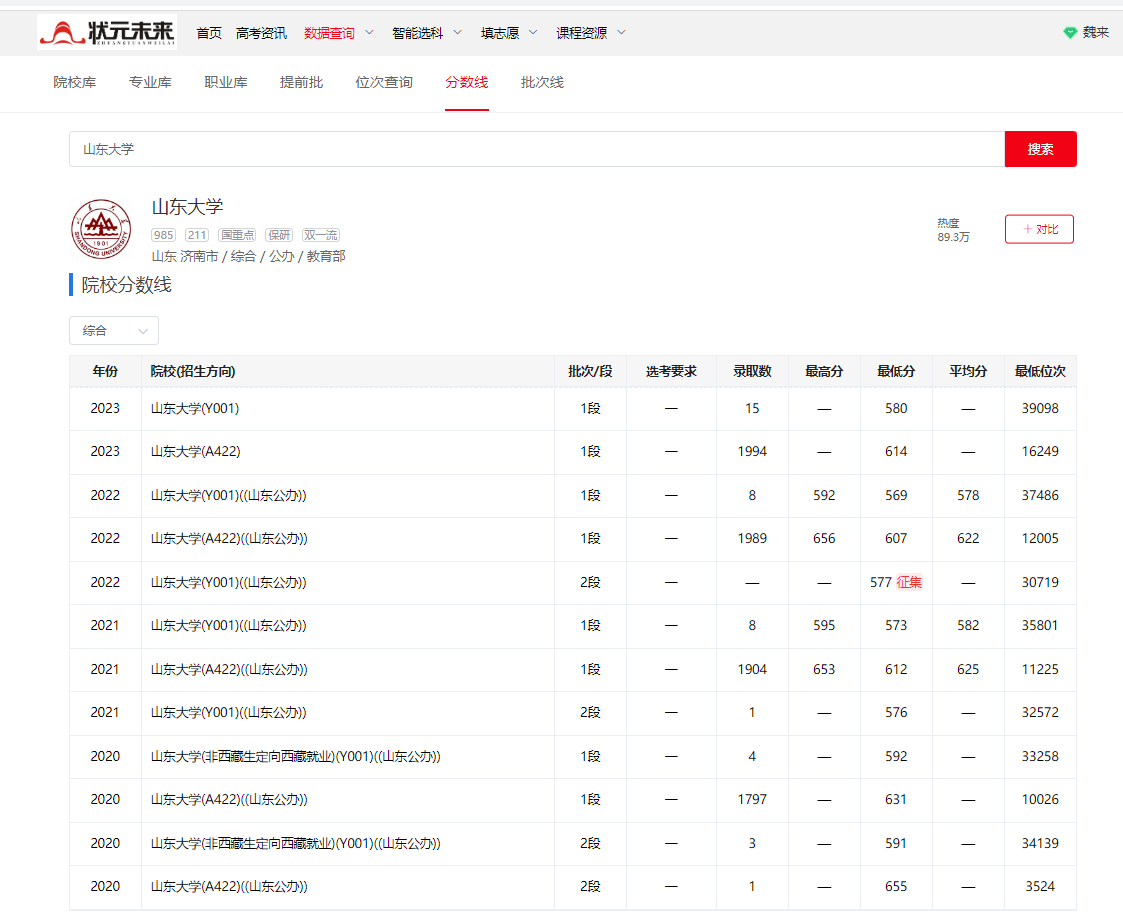Expand the 课程资源 menu chevron

622,32
